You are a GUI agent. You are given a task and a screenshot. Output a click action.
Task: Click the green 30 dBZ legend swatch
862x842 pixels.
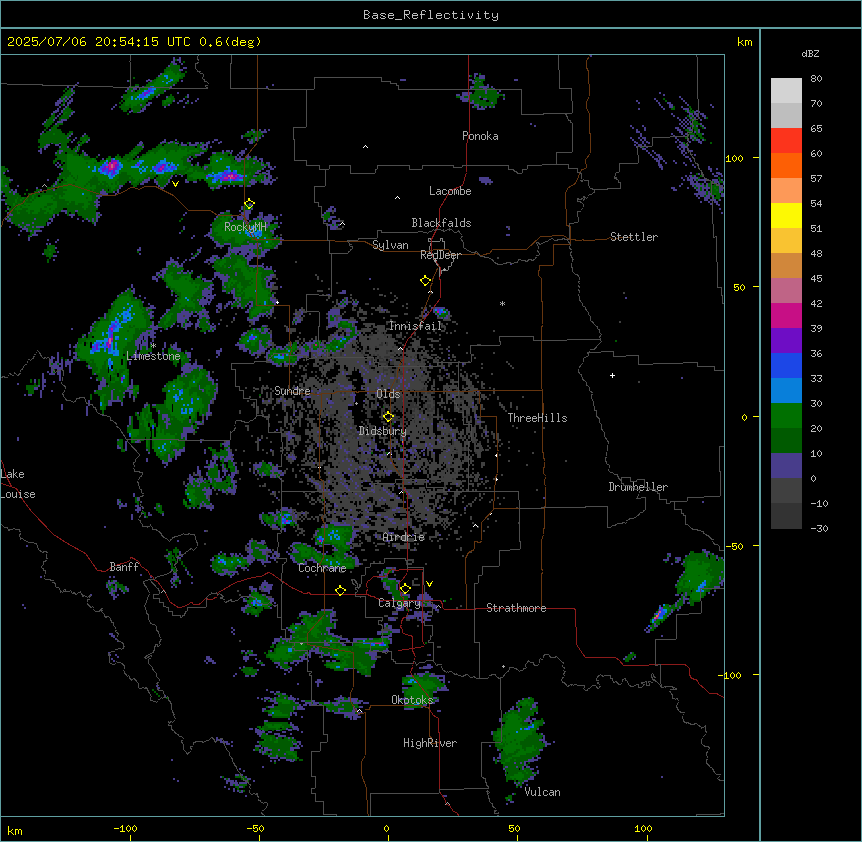tap(786, 416)
